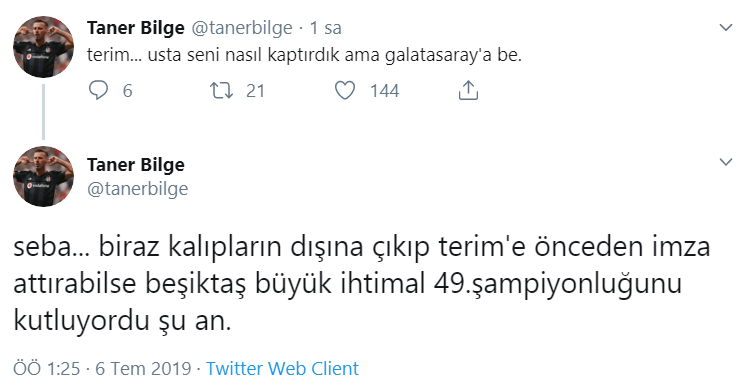Image resolution: width=746 pixels, height=392 pixels.
Task: Click the retweet count 21
Action: click(255, 91)
